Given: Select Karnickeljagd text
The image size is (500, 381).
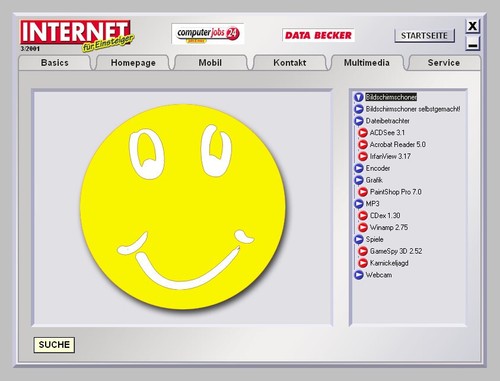Looking at the screenshot, I should pos(389,263).
